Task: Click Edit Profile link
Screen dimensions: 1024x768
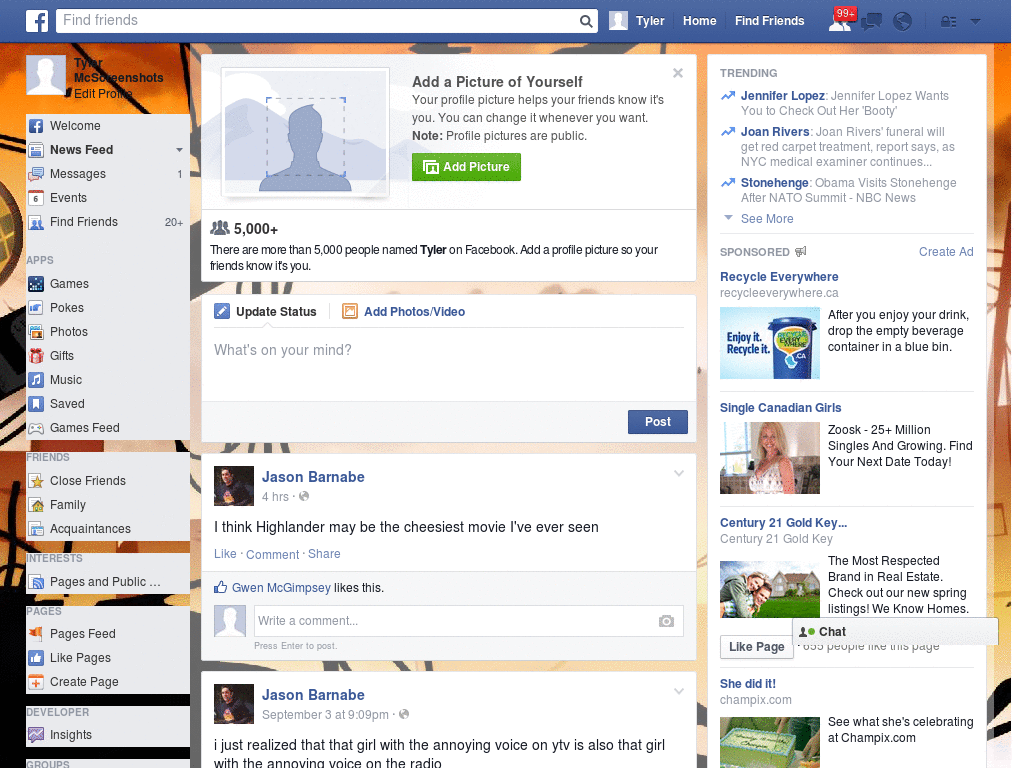Action: 103,94
